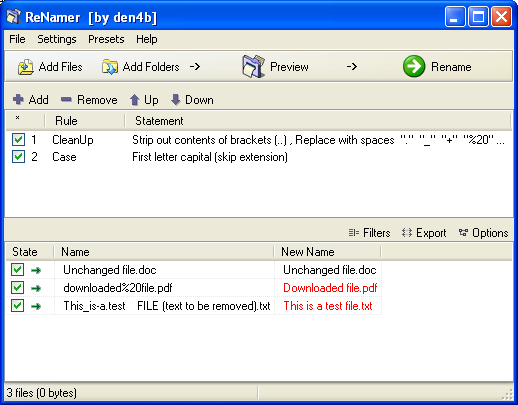Disable the CleanUp rule checkbox
This screenshot has width=518, height=405.
pyautogui.click(x=18, y=140)
